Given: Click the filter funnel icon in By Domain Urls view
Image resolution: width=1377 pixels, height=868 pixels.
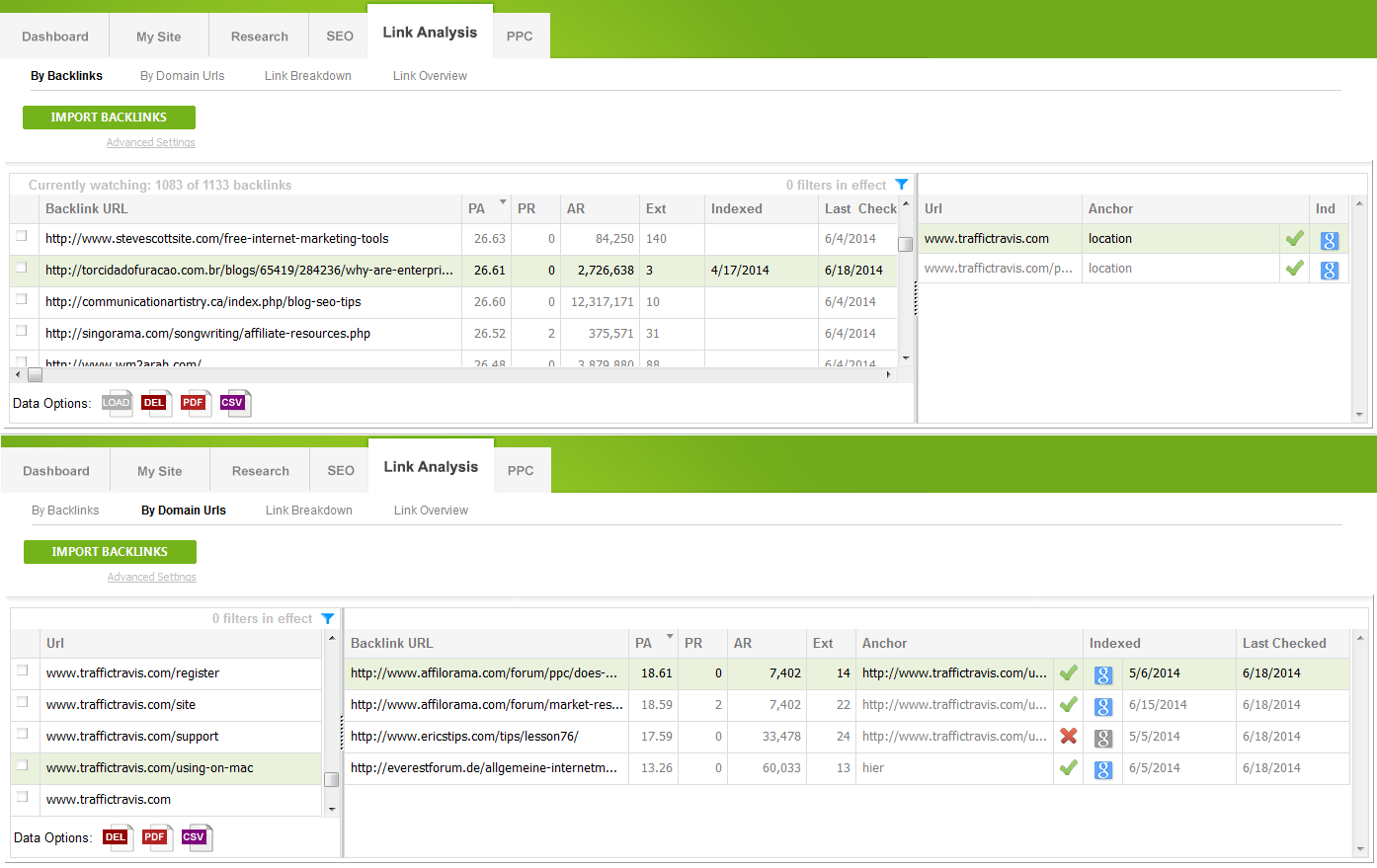Looking at the screenshot, I should pyautogui.click(x=328, y=619).
